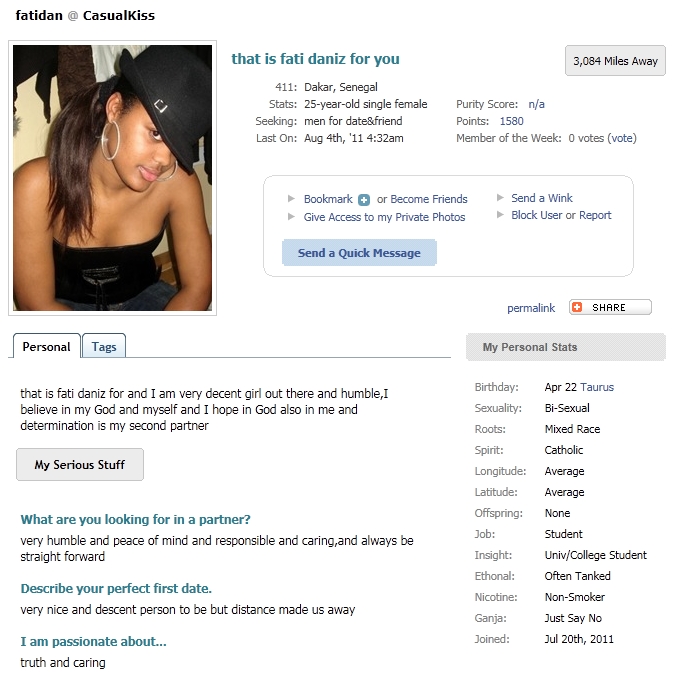Screen dimensions: 673x675
Task: Click the Report link
Action: coord(595,215)
